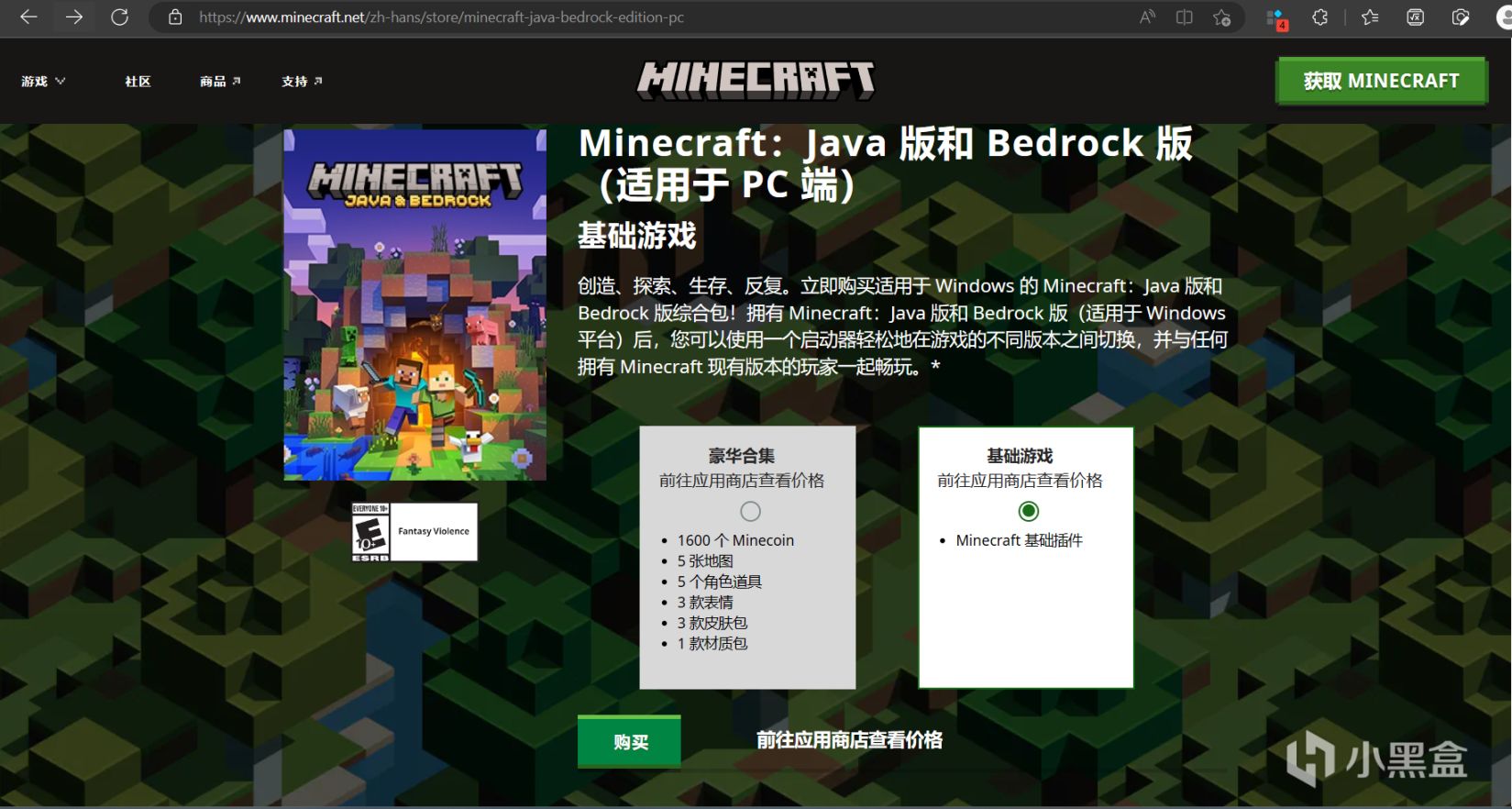This screenshot has width=1512, height=809.
Task: Click "5 个角色道具" list item
Action: pos(720,582)
